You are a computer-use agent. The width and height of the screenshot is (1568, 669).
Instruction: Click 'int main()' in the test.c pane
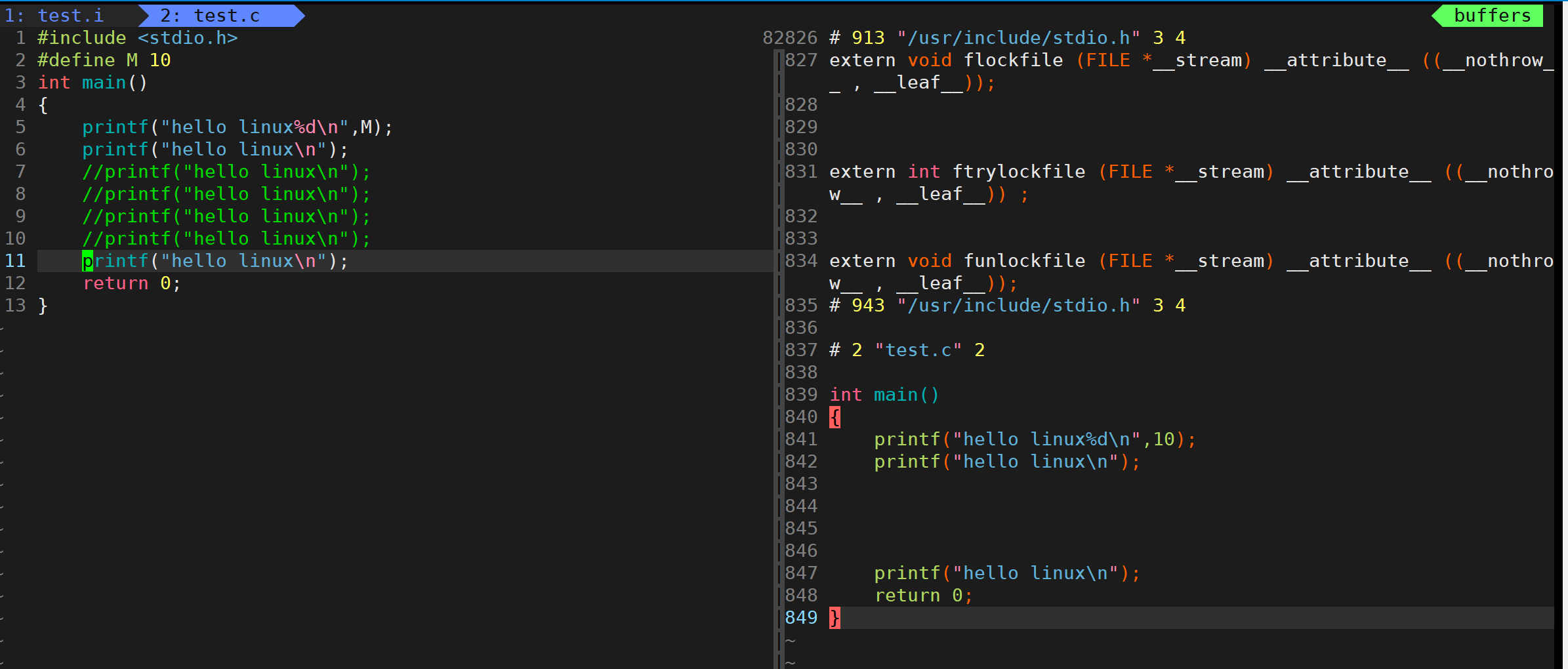(93, 83)
